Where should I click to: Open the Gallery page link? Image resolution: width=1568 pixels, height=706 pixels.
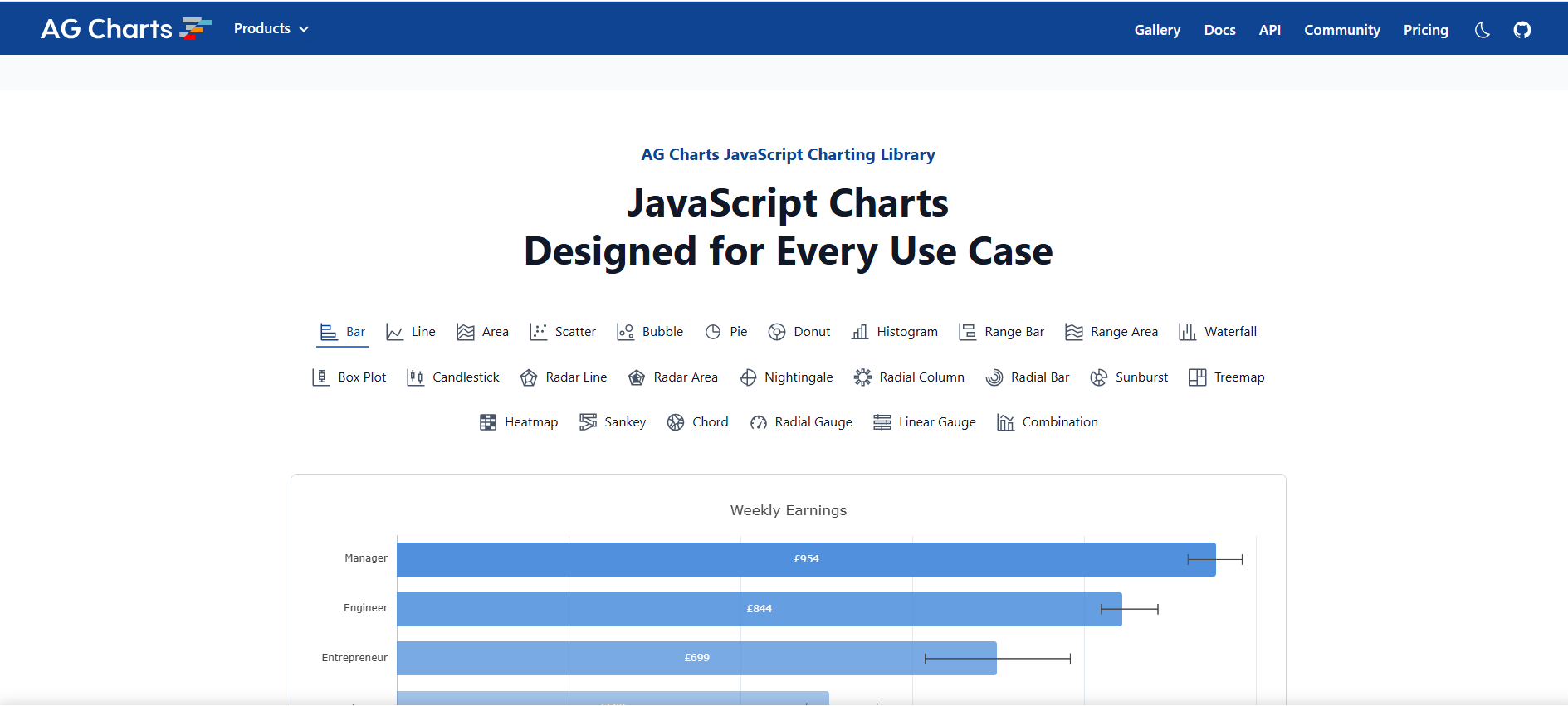click(x=1157, y=30)
